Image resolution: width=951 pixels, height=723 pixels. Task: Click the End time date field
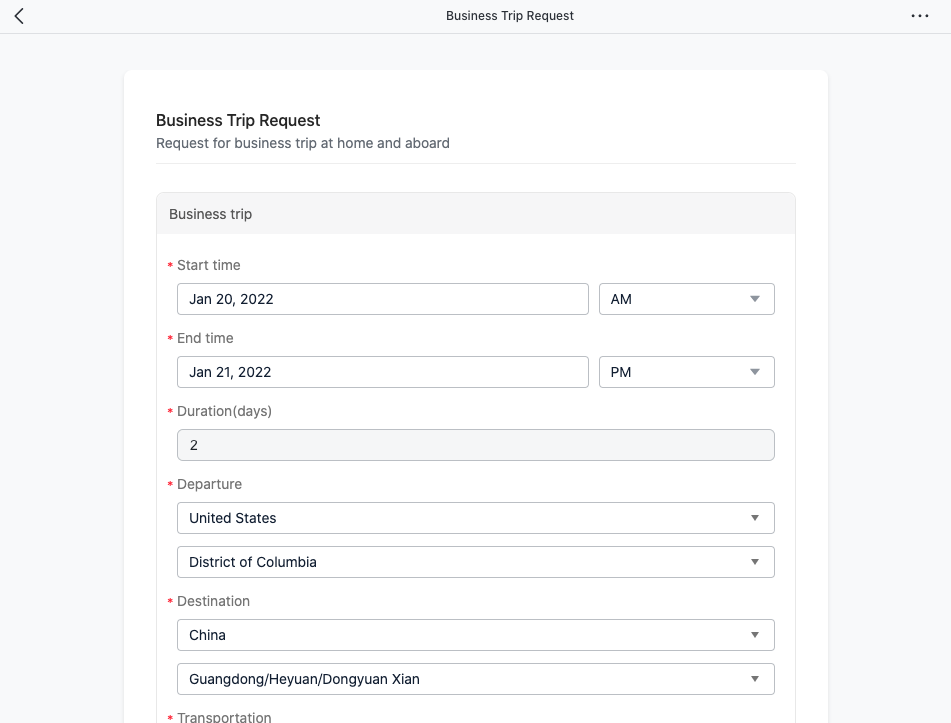[382, 371]
